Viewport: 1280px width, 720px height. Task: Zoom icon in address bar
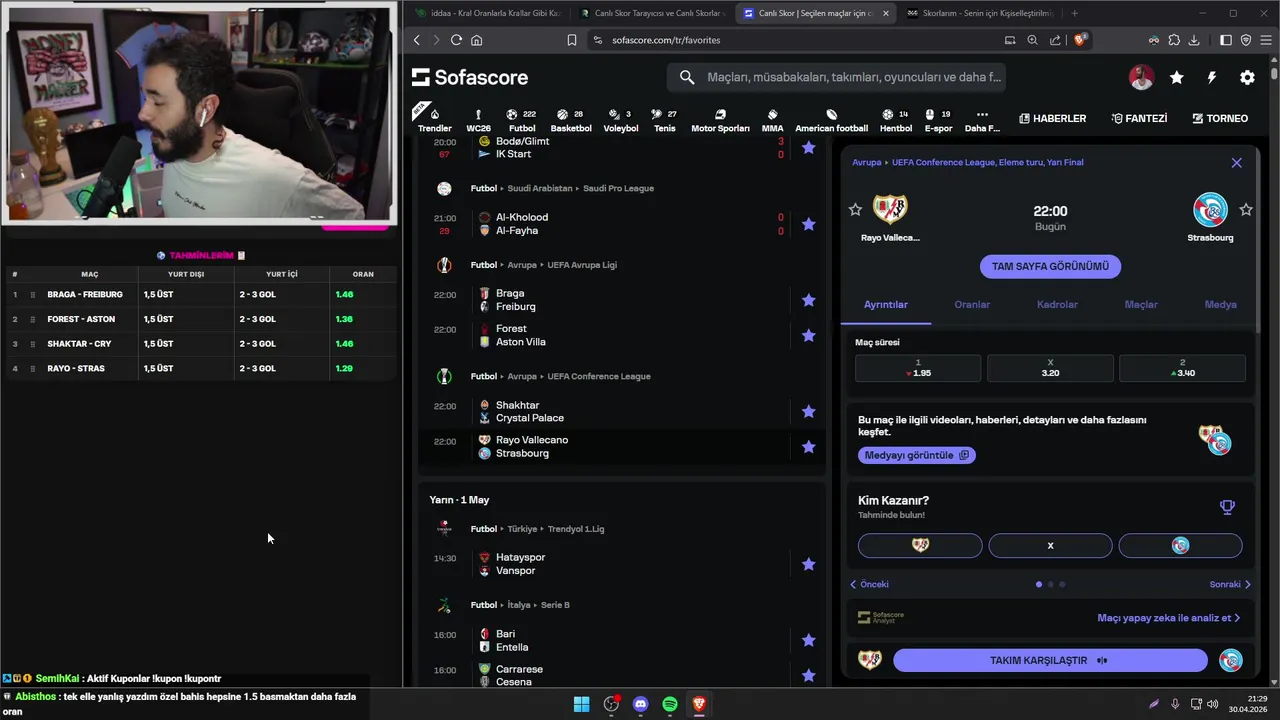coord(1032,40)
